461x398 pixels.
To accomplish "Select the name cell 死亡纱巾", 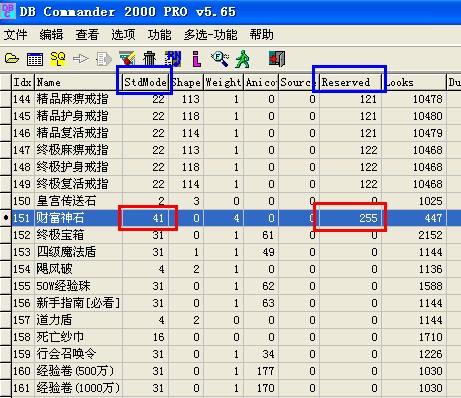I will coord(78,337).
